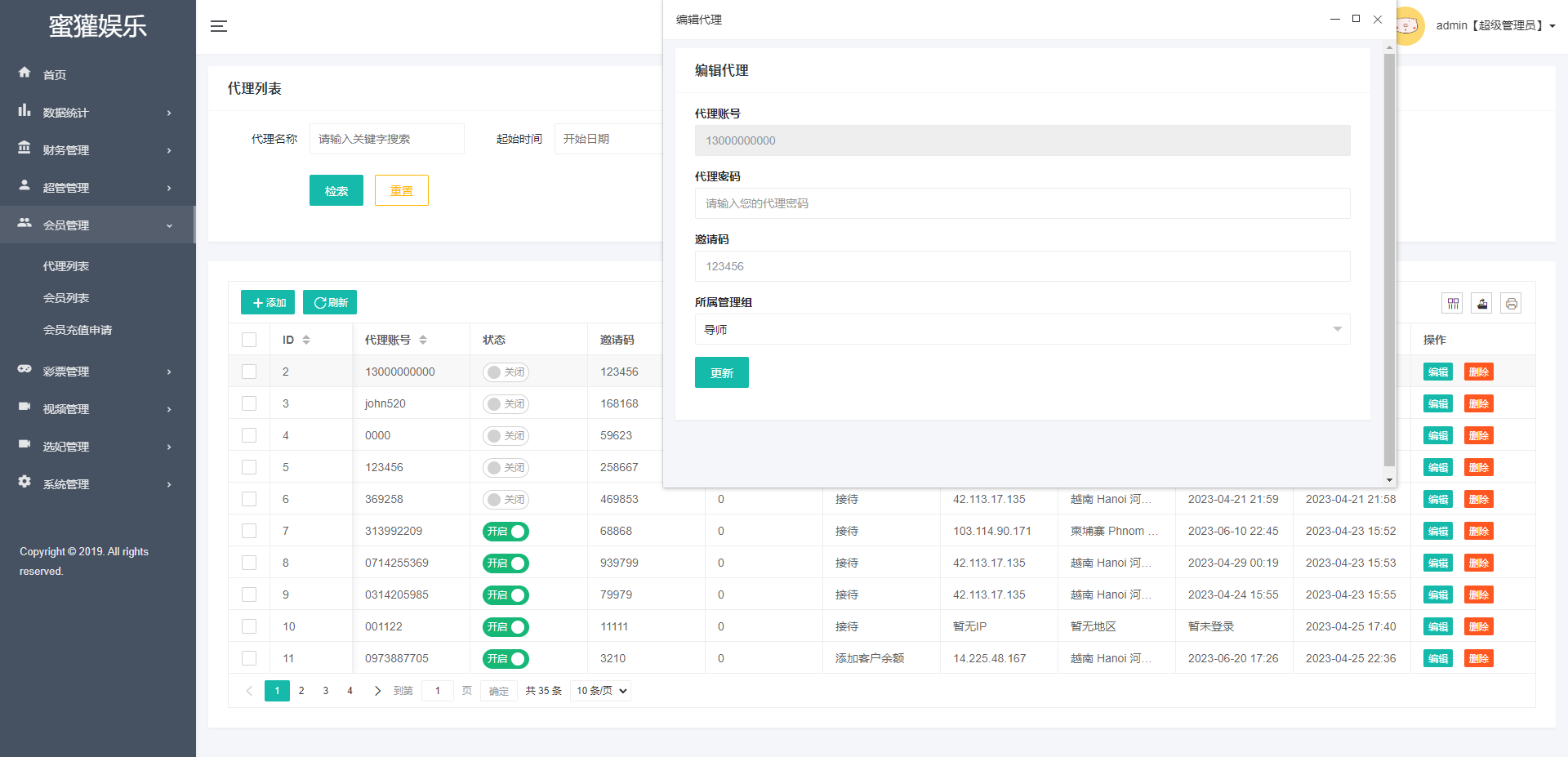Click the 更新 button in the edit dialog
1568x757 pixels.
[x=721, y=373]
